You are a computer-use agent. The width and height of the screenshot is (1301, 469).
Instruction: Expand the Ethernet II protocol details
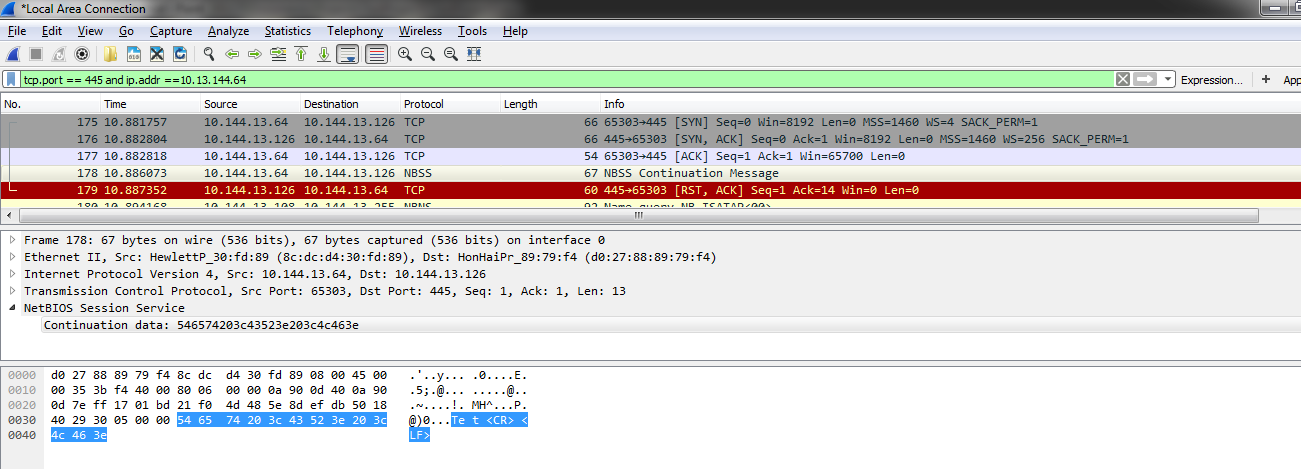13,257
